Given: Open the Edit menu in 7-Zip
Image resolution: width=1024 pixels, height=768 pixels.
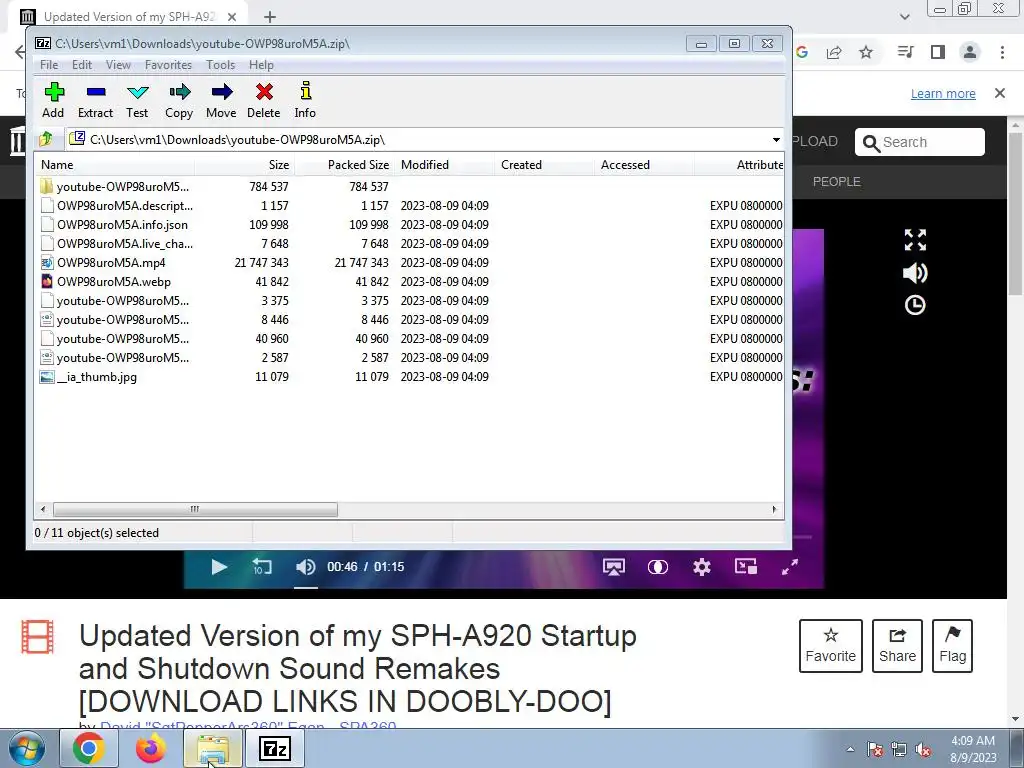Looking at the screenshot, I should tap(82, 65).
